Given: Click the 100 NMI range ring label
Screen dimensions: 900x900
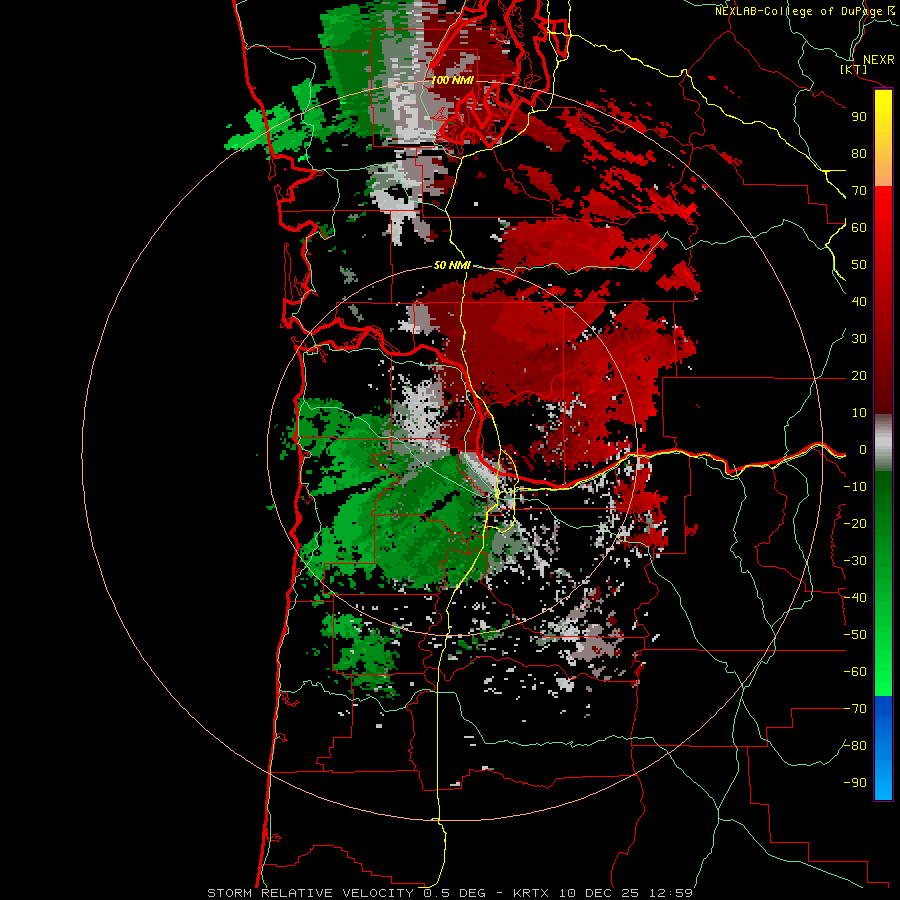Looking at the screenshot, I should (x=452, y=80).
